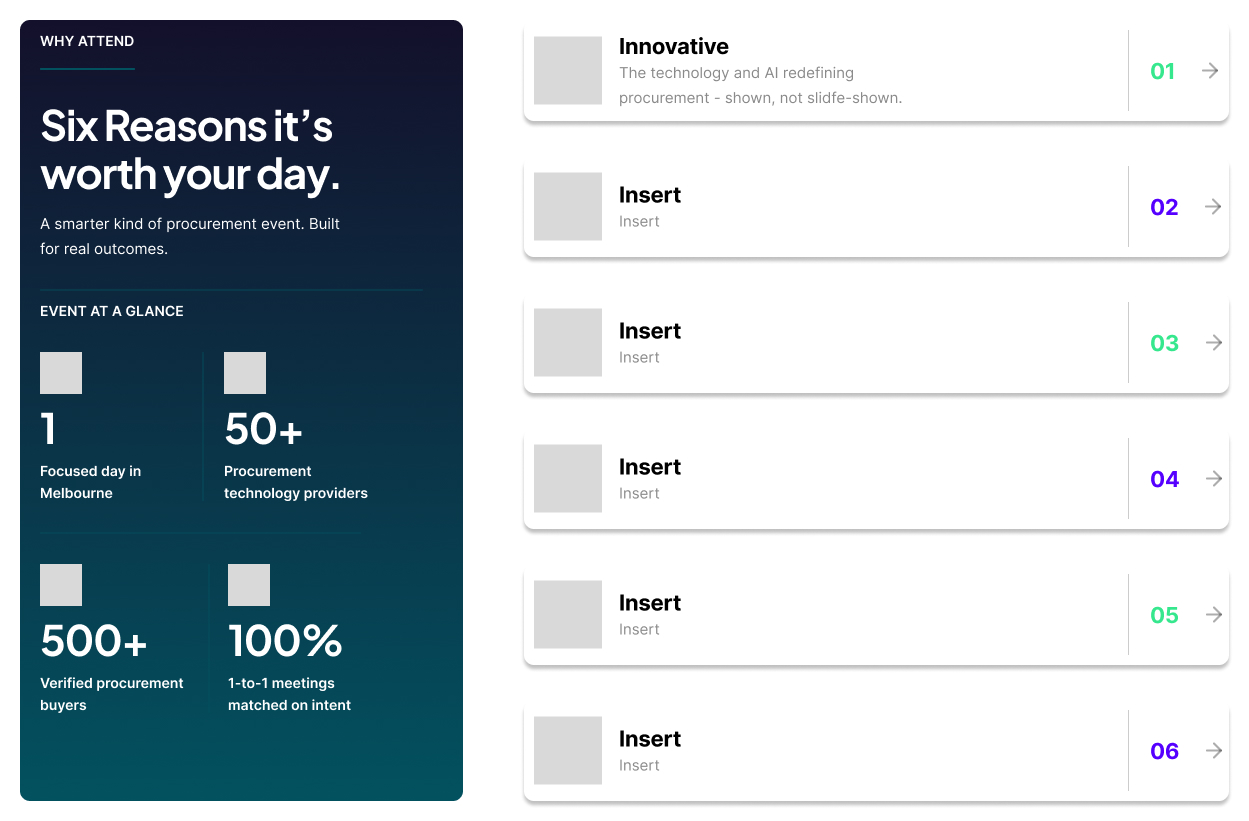Click the purple 06 number label
This screenshot has height=821, width=1249.
pyautogui.click(x=1164, y=751)
